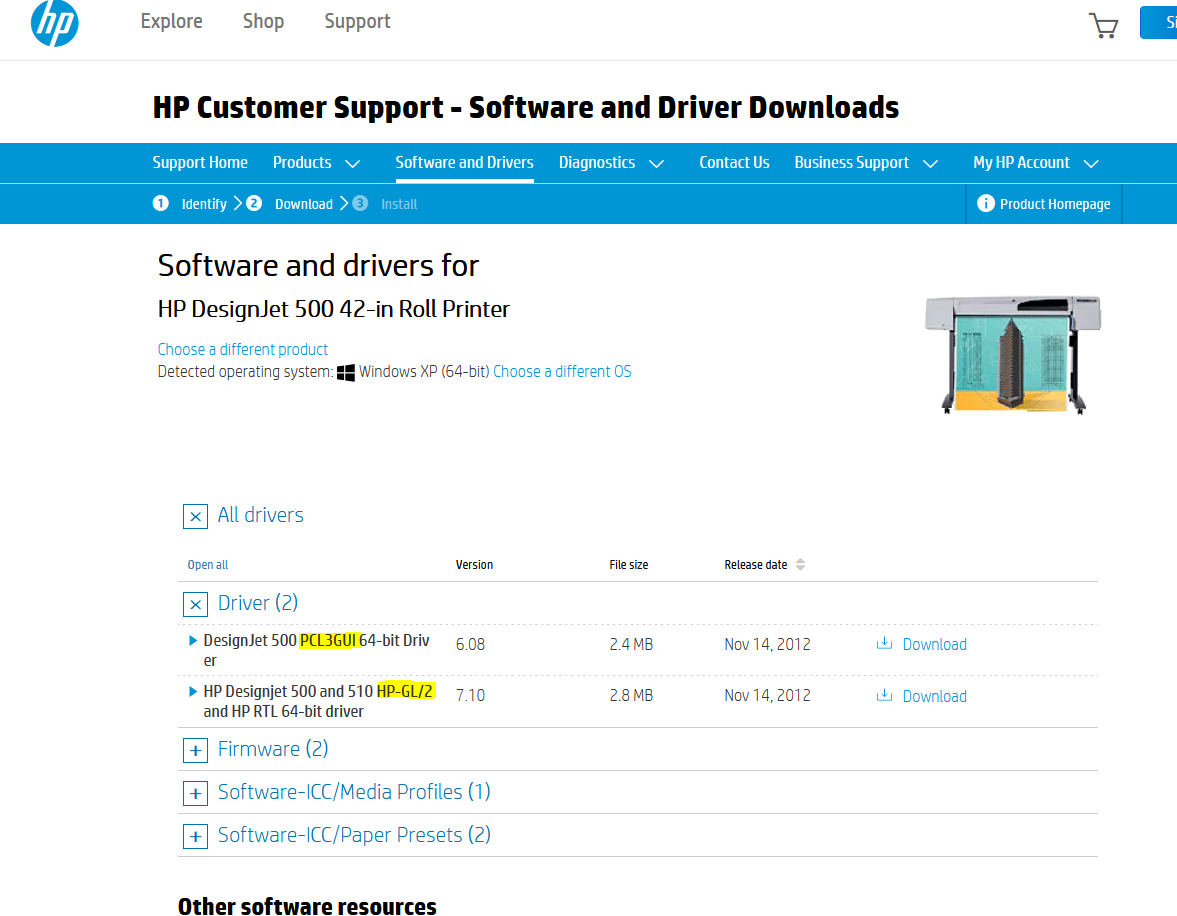The width and height of the screenshot is (1177, 916).
Task: Click download icon for PCL3GUI driver
Action: [x=884, y=644]
